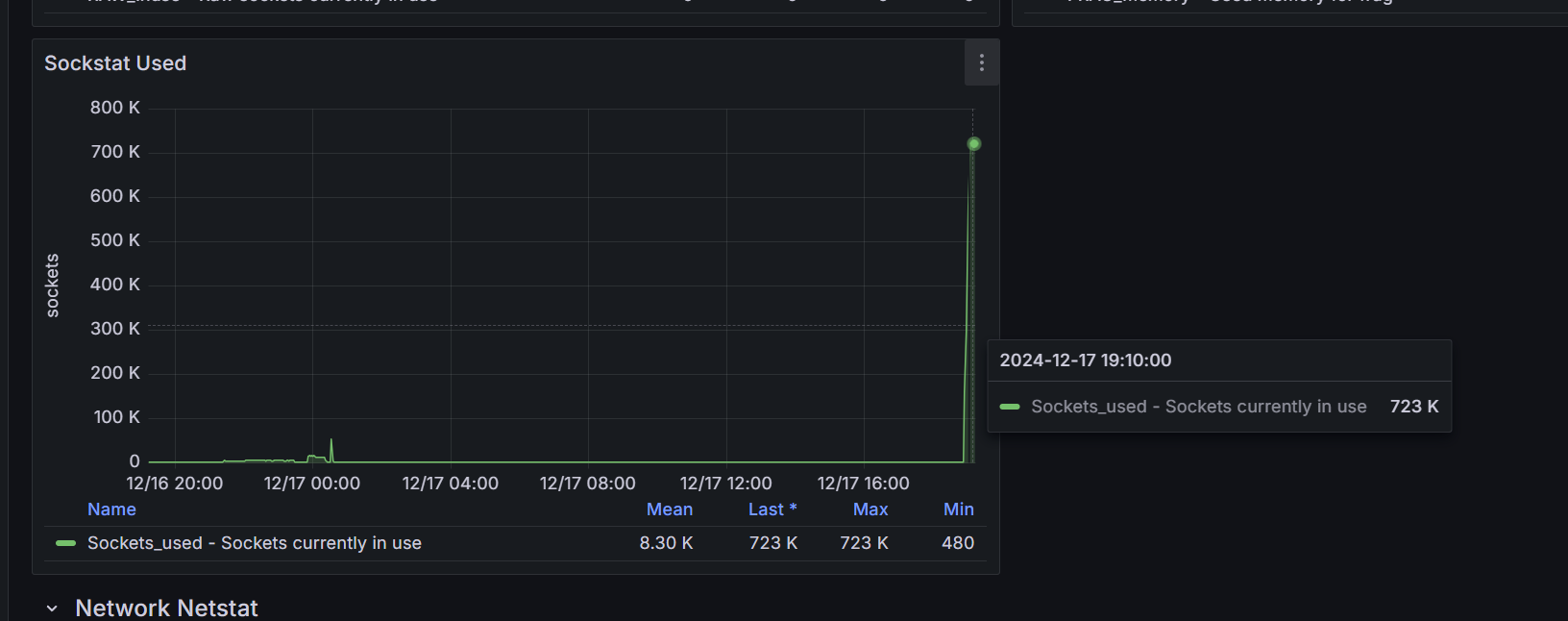Click the Sockstat Used panel title

point(115,63)
